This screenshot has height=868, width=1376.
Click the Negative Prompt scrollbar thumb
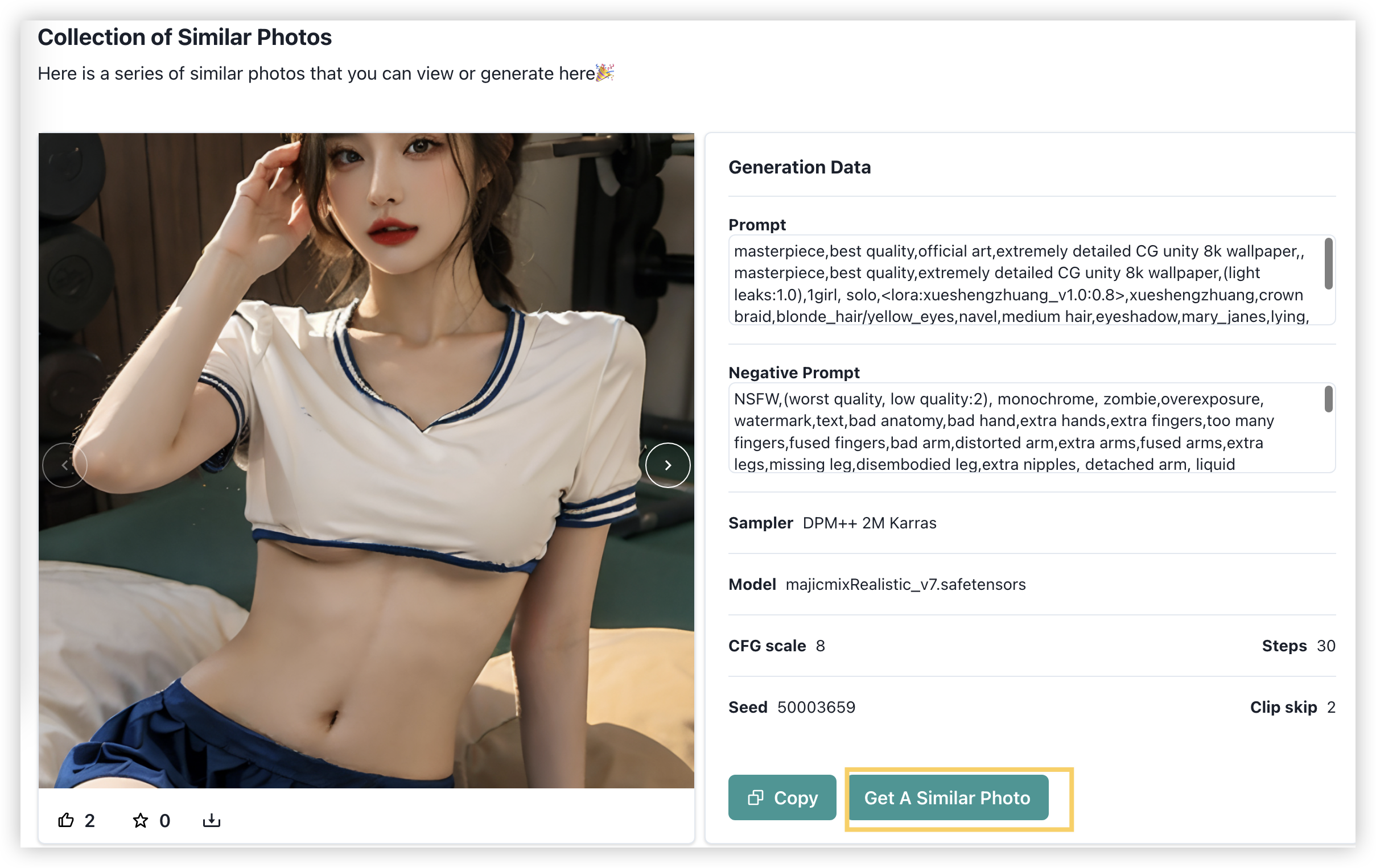click(x=1328, y=399)
